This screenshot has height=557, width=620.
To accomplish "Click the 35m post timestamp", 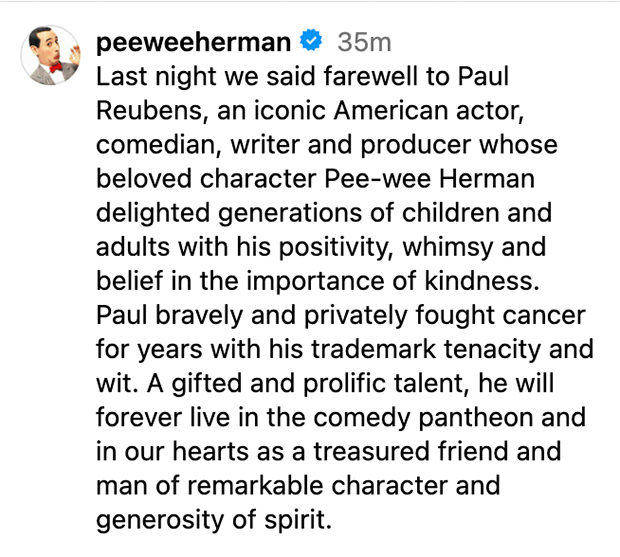I will click(364, 42).
